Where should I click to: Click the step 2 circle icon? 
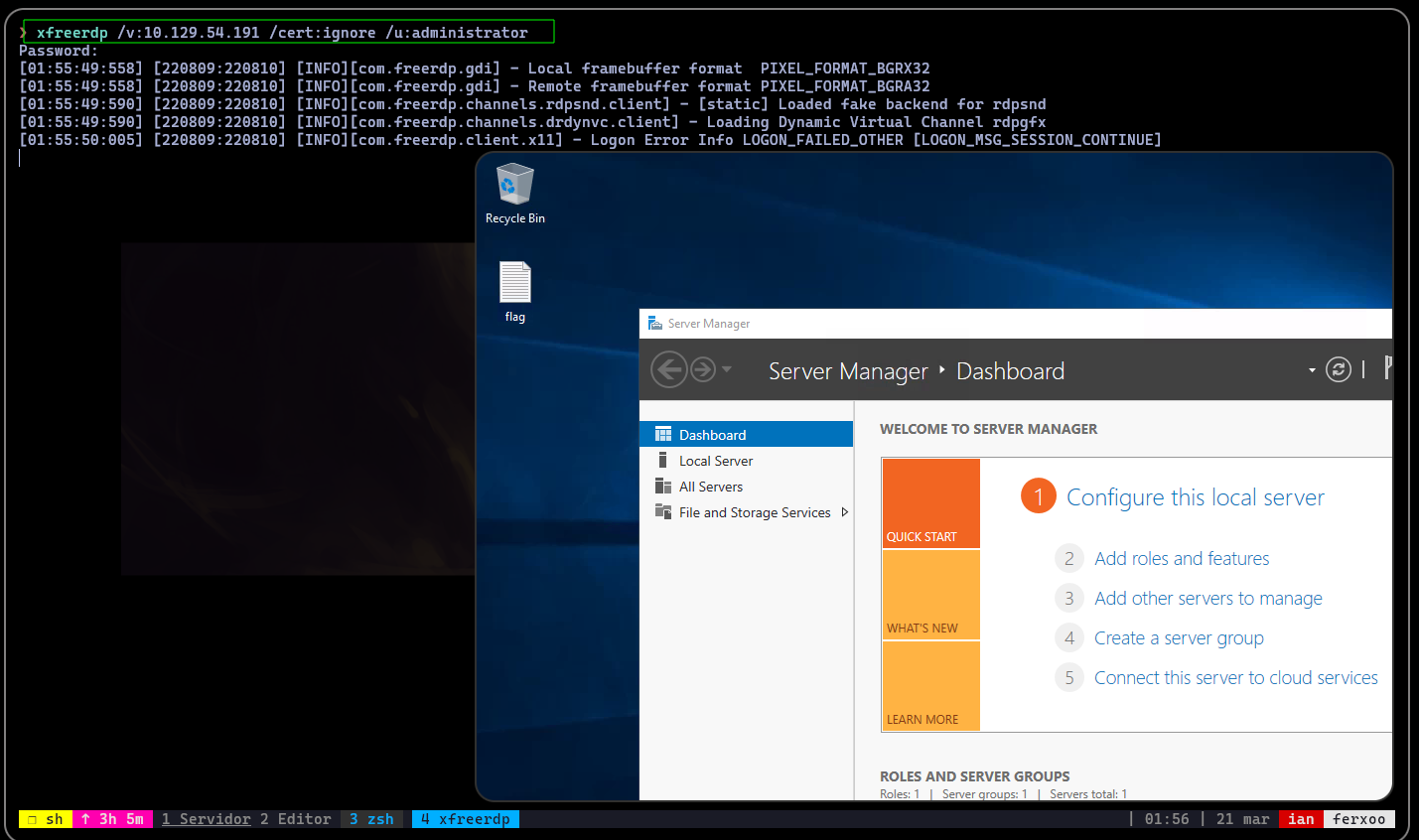[1068, 558]
